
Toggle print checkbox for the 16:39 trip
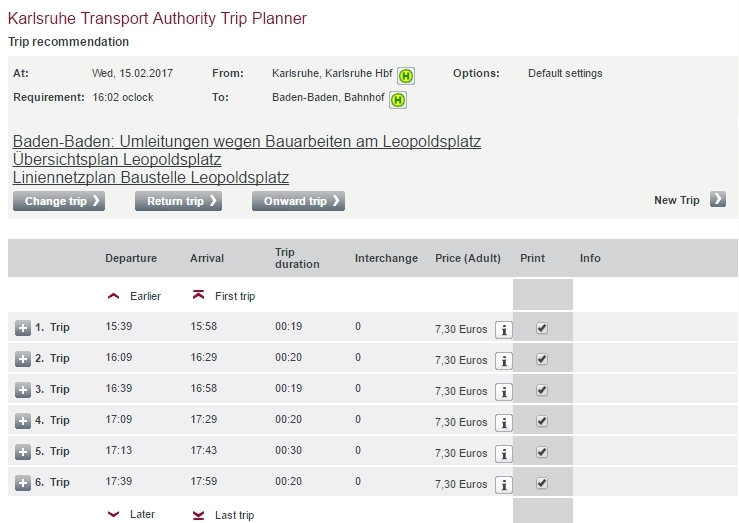pos(542,390)
